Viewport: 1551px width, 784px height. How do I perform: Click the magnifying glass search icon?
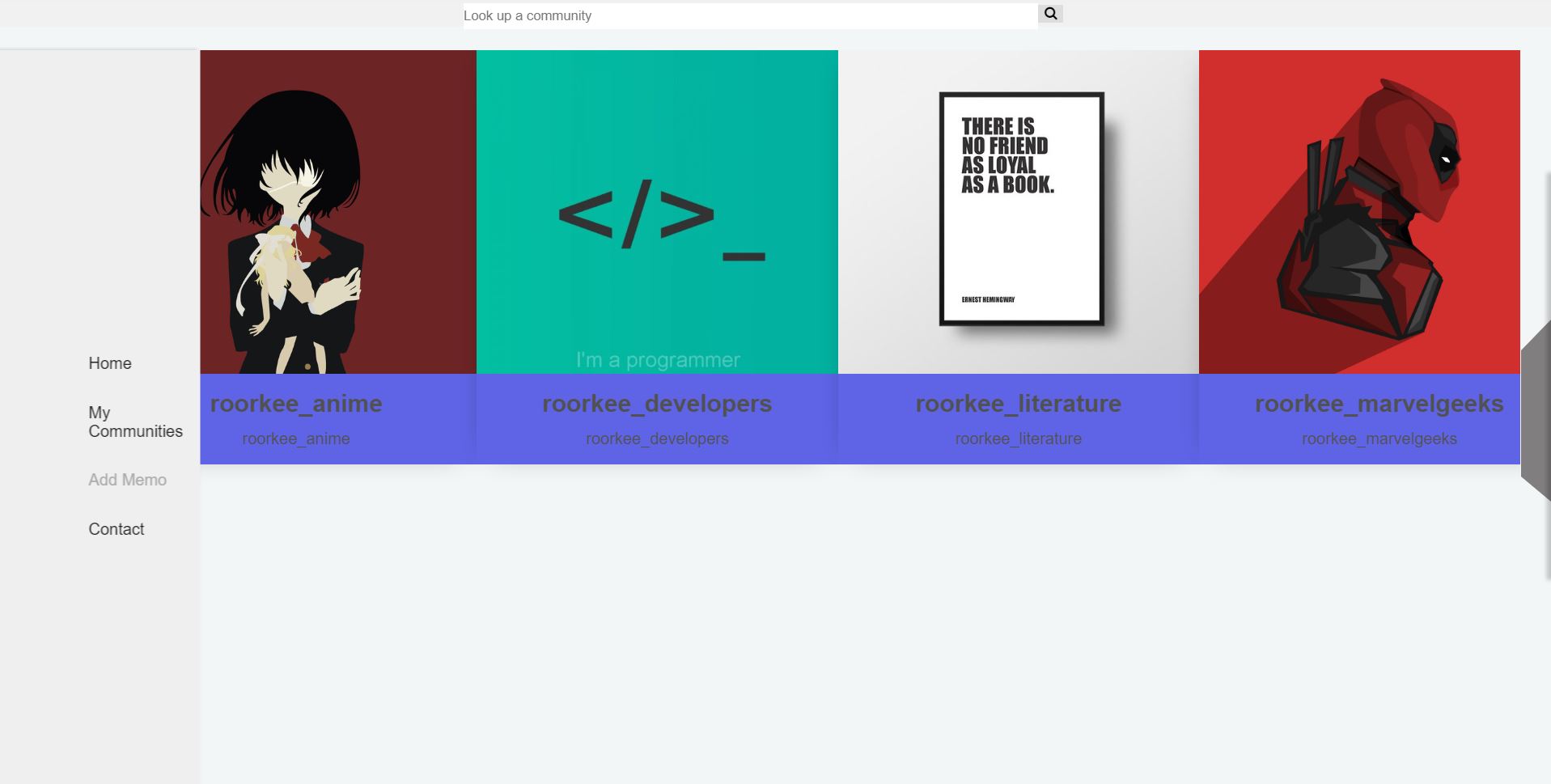tap(1050, 14)
